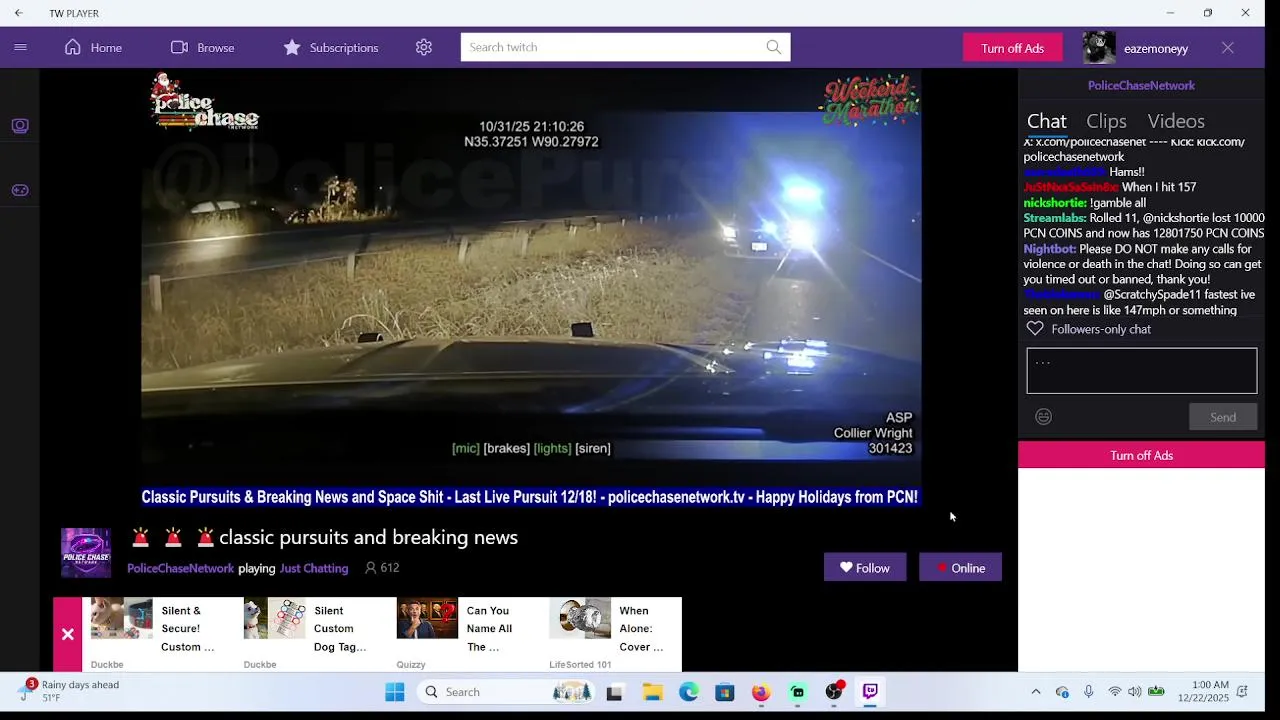The image size is (1280, 720).
Task: Click Nightbot username in chat
Action: pyautogui.click(x=1050, y=249)
